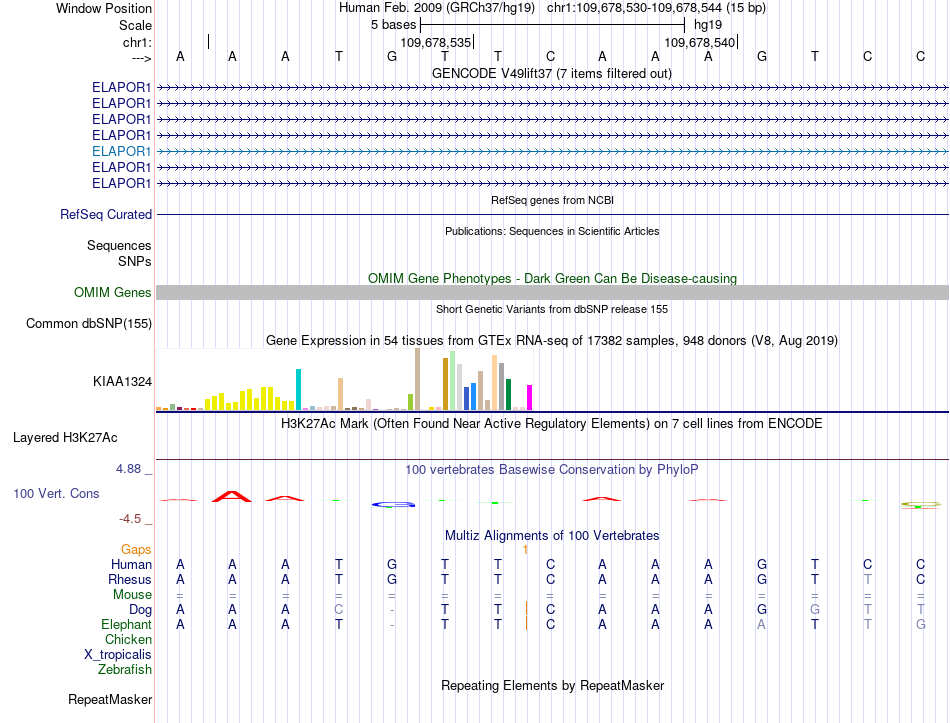Viewport: 950px width, 723px height.
Task: Click the GENCODE V49lift37 track title
Action: pyautogui.click(x=551, y=74)
